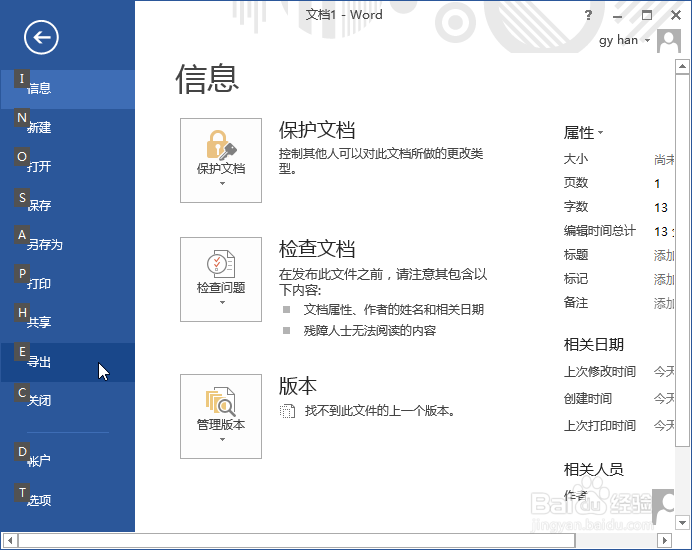692x550 pixels.
Task: Click the 编辑时间总计 label
Action: 599,231
